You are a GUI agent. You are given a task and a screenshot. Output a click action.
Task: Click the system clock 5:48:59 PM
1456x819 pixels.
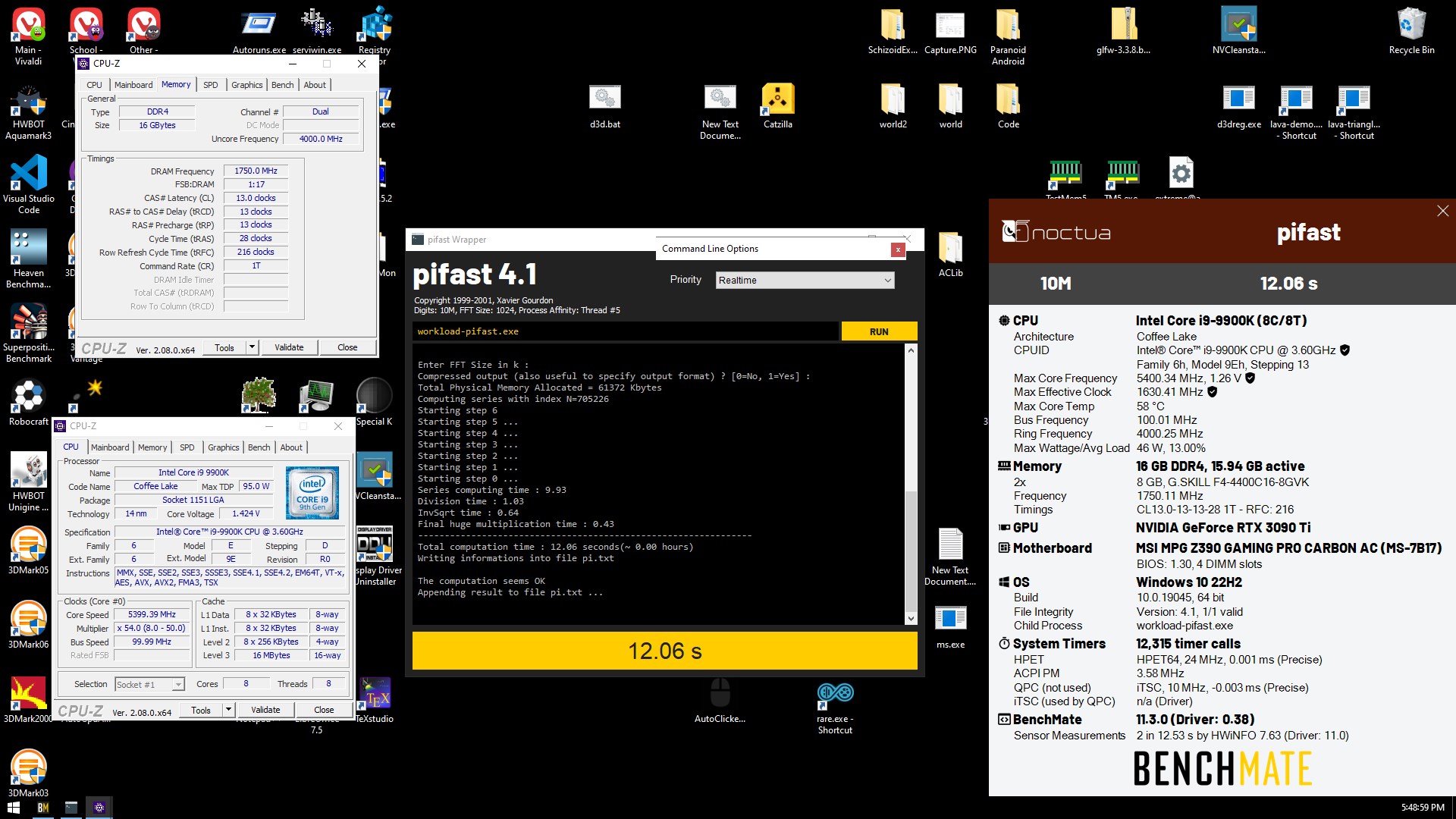[x=1423, y=808]
